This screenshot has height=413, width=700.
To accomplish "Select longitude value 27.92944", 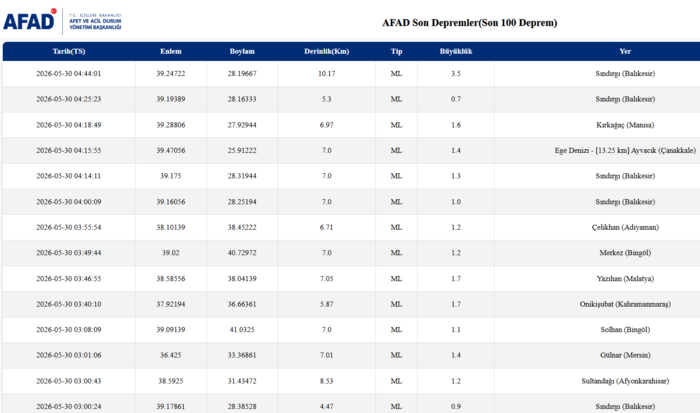I will click(242, 125).
